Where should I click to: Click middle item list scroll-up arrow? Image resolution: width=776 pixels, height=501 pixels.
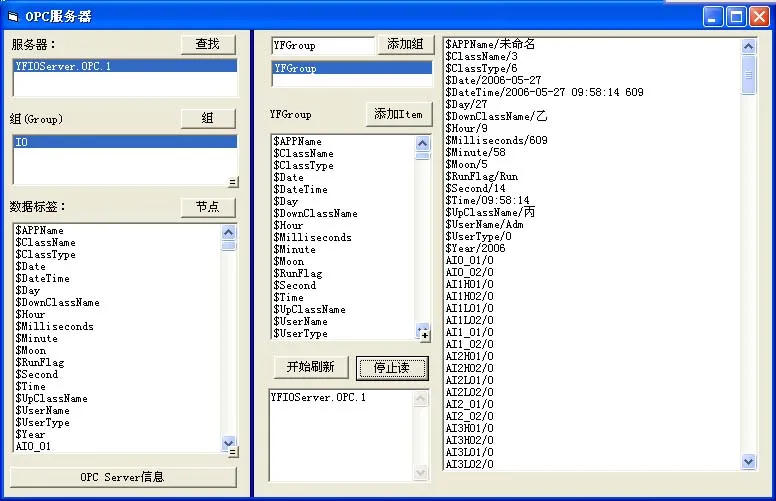(x=422, y=144)
